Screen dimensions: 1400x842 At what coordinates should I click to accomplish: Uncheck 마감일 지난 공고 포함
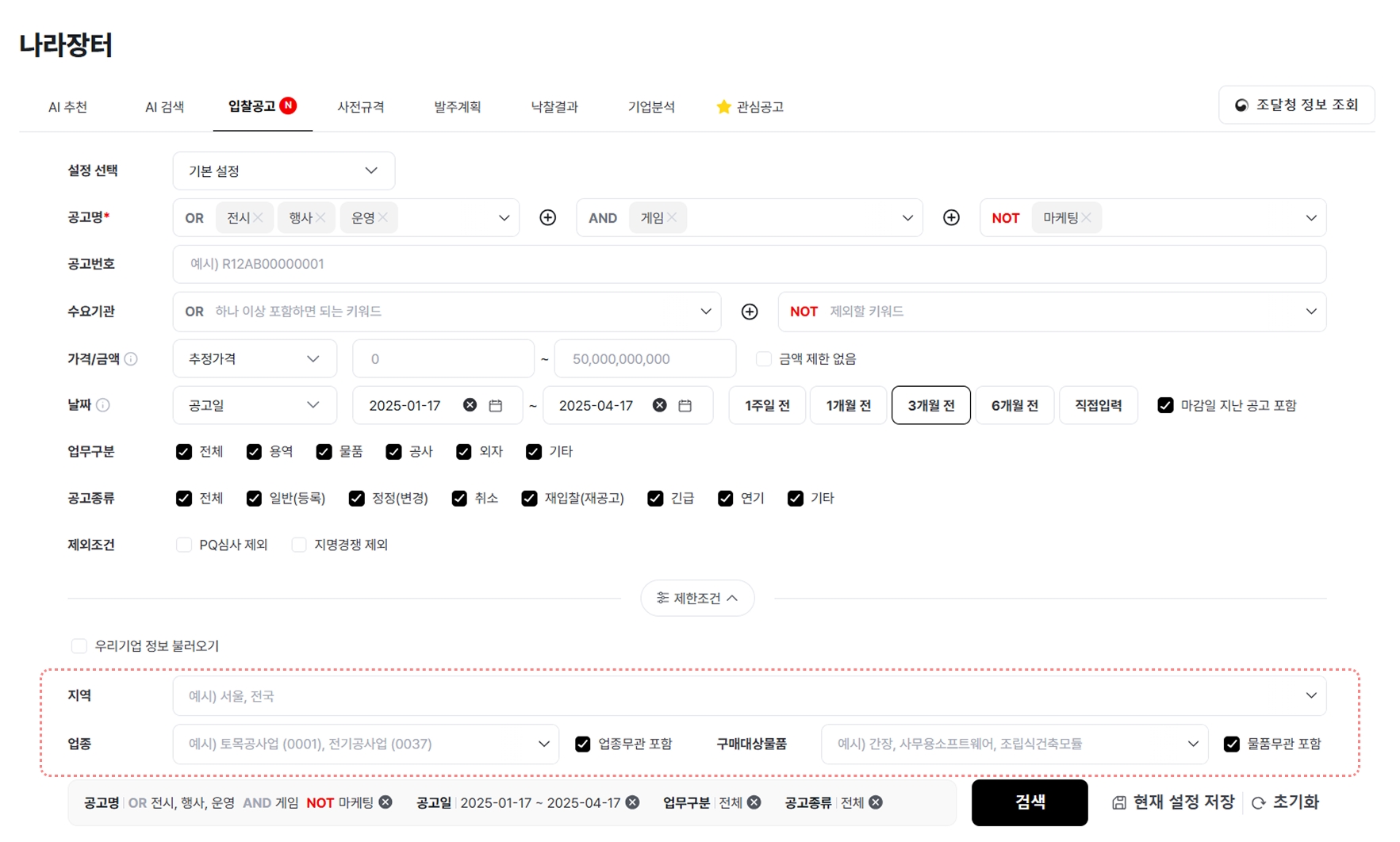[x=1165, y=405]
